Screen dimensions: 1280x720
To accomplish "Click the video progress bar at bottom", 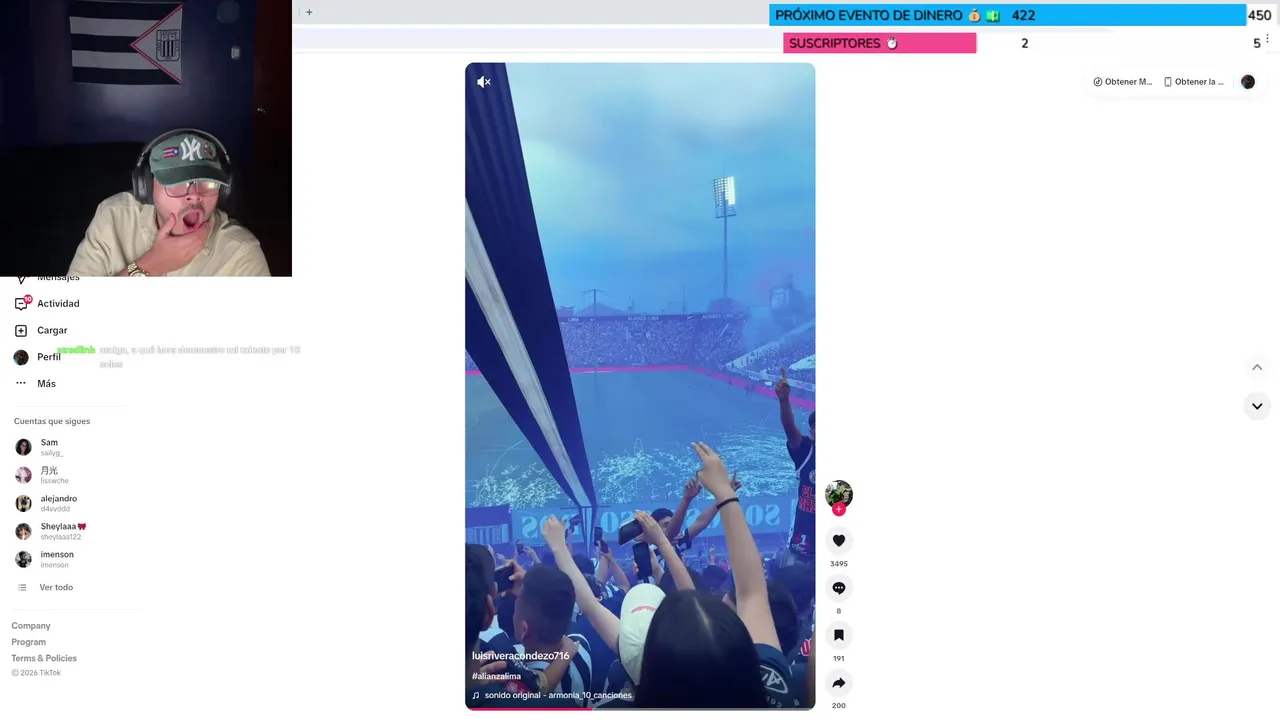I will (640, 708).
